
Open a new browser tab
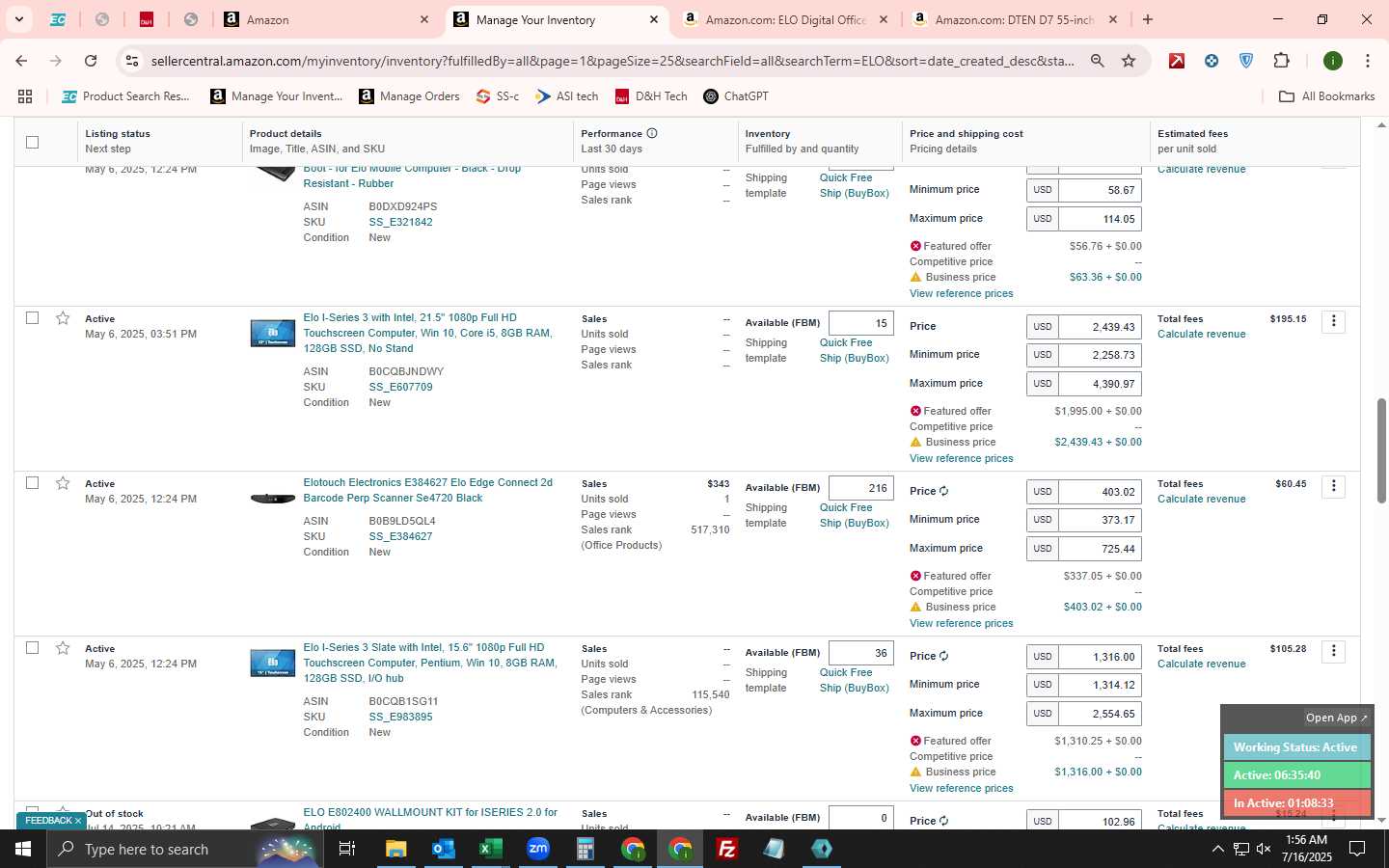point(1147,19)
